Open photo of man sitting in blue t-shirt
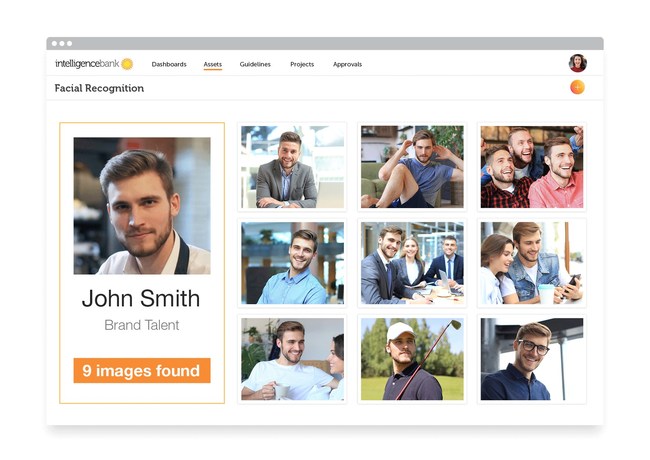The width and height of the screenshot is (650, 460). click(x=412, y=167)
